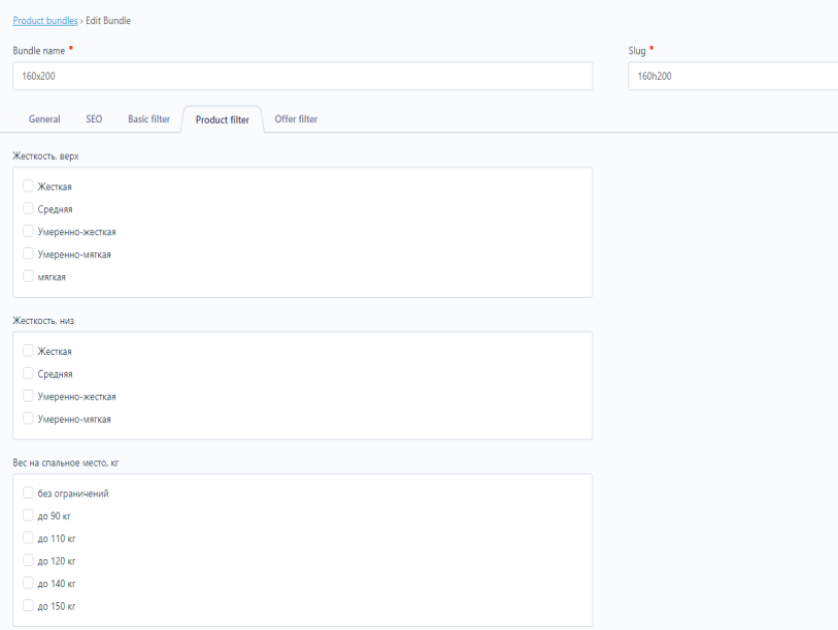The width and height of the screenshot is (838, 630).
Task: Check Умеренно-жесткая under Жесткость, низ
Action: click(x=28, y=396)
